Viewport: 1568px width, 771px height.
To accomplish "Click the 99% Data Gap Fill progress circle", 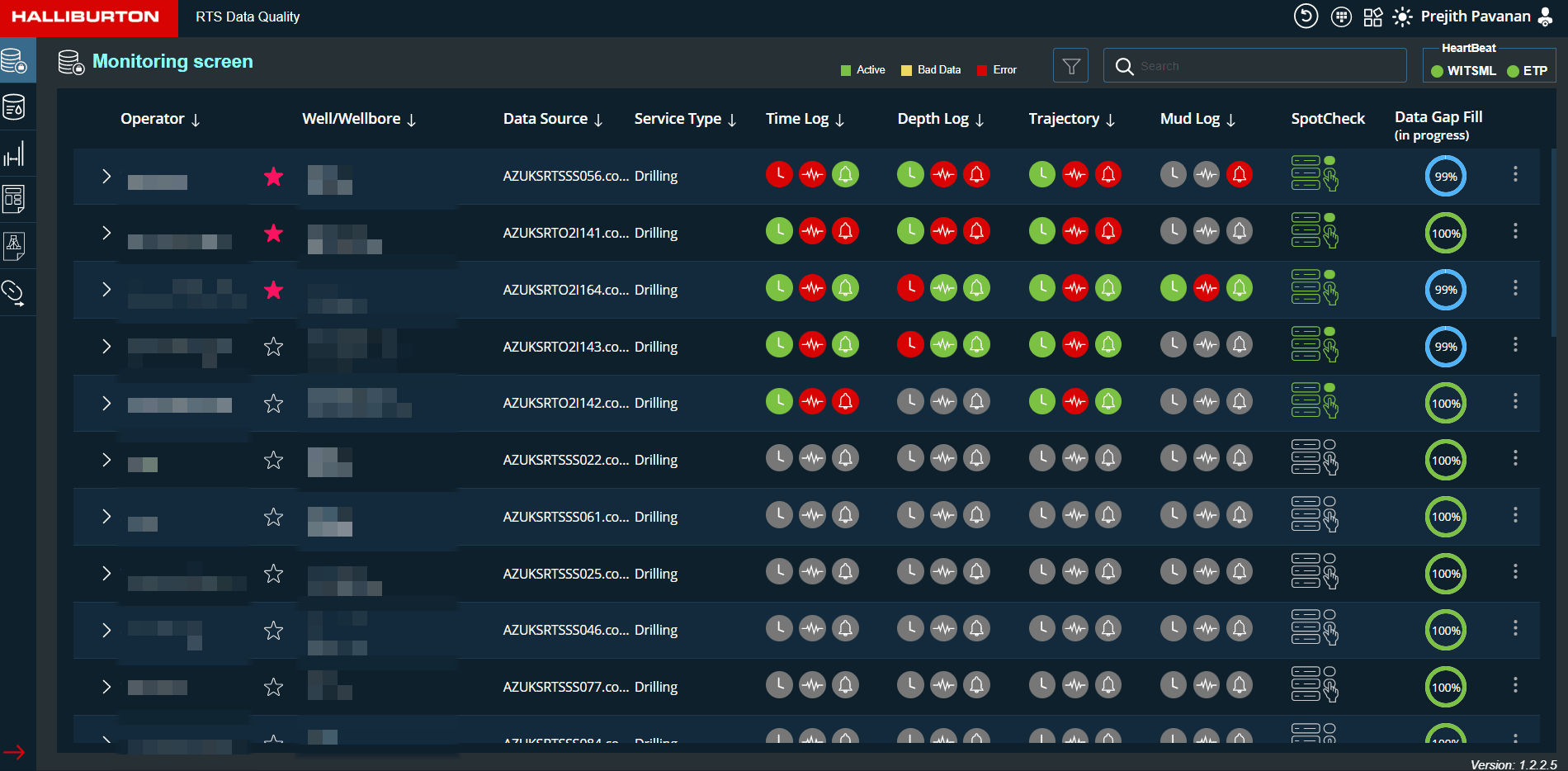I will [1445, 177].
